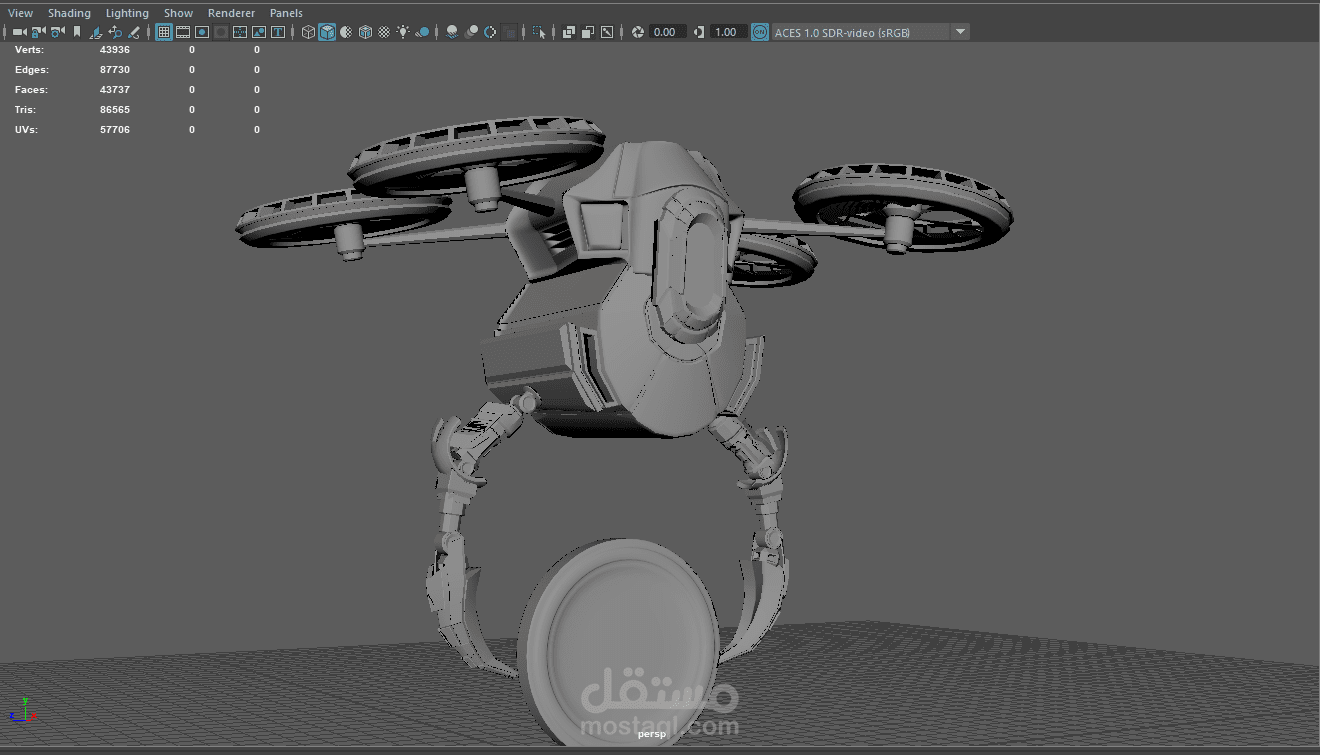Open the View menu

point(20,13)
